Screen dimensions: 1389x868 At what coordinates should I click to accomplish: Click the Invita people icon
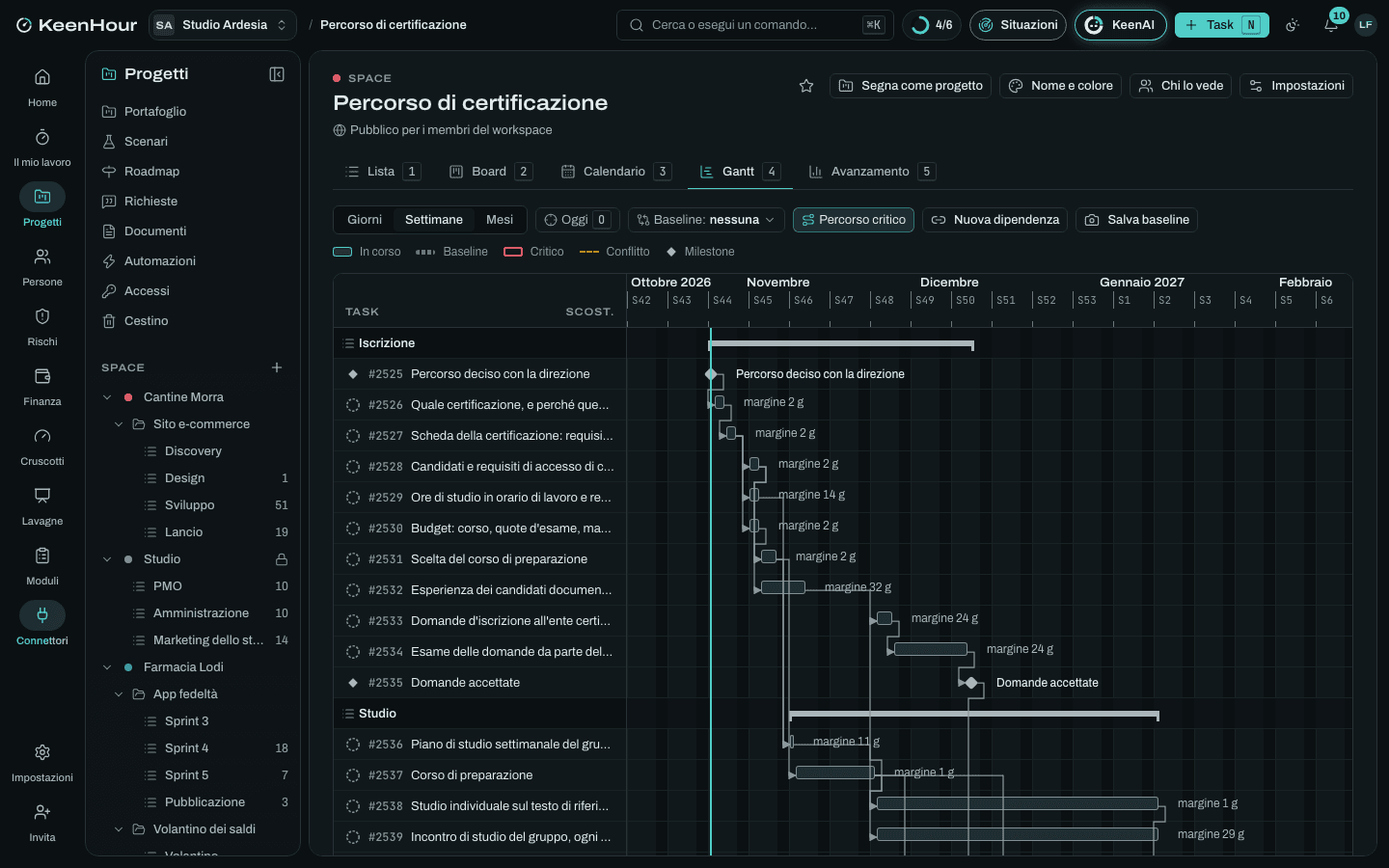[42, 812]
